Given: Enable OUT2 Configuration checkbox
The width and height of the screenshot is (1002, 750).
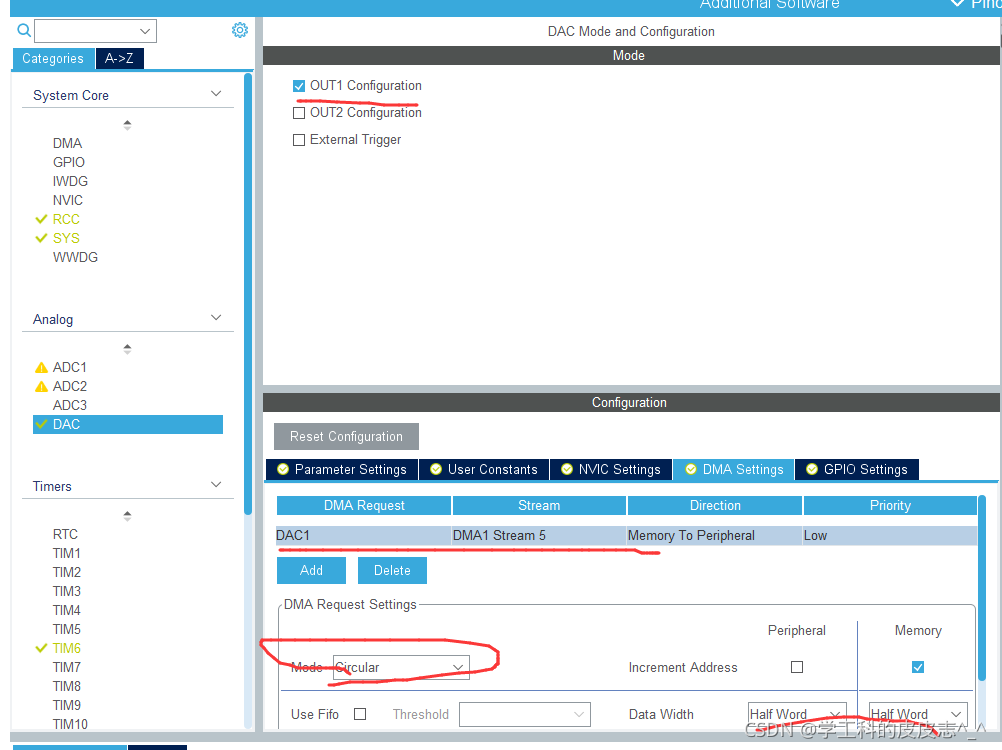Looking at the screenshot, I should 298,113.
